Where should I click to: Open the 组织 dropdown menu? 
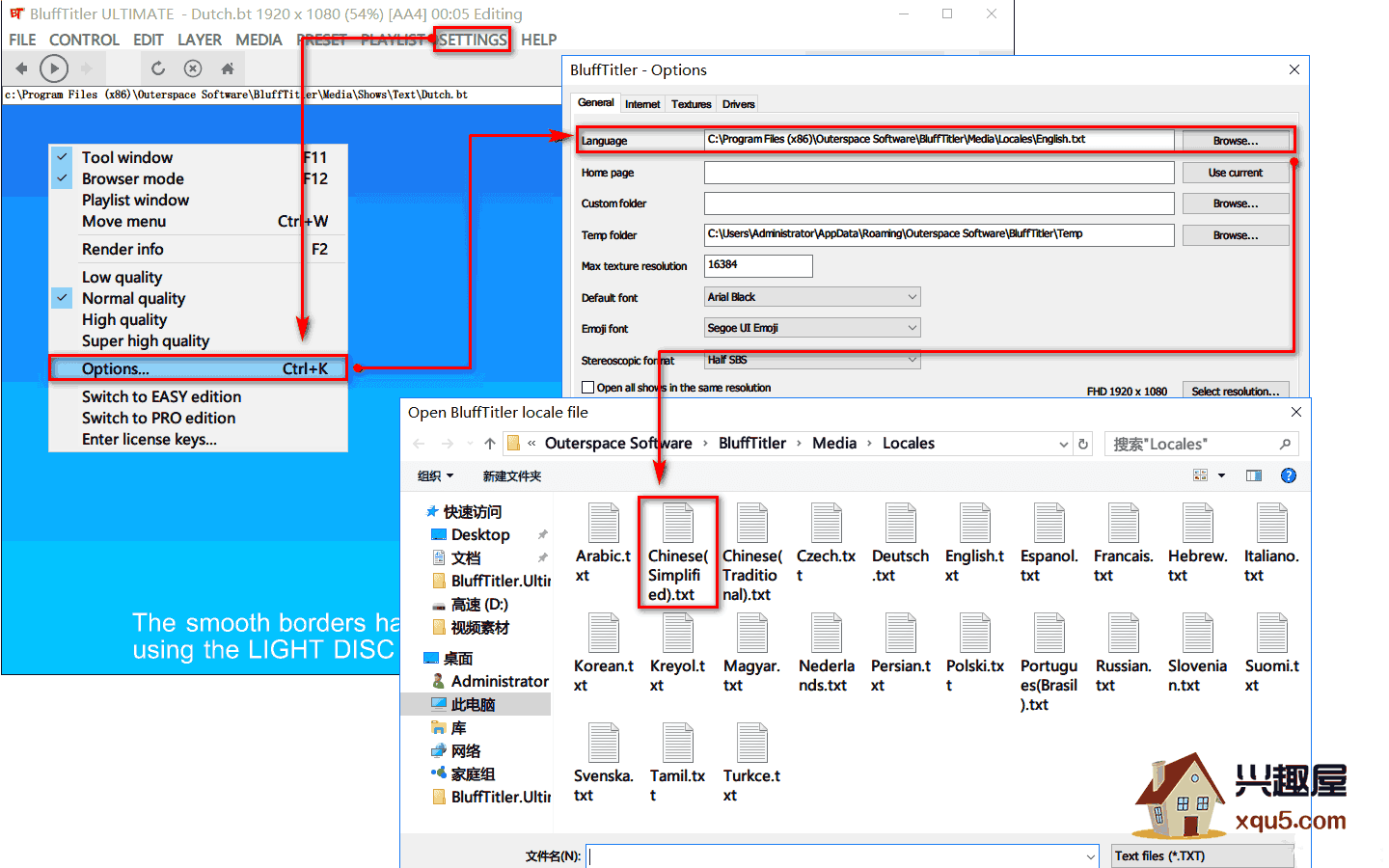tap(435, 475)
